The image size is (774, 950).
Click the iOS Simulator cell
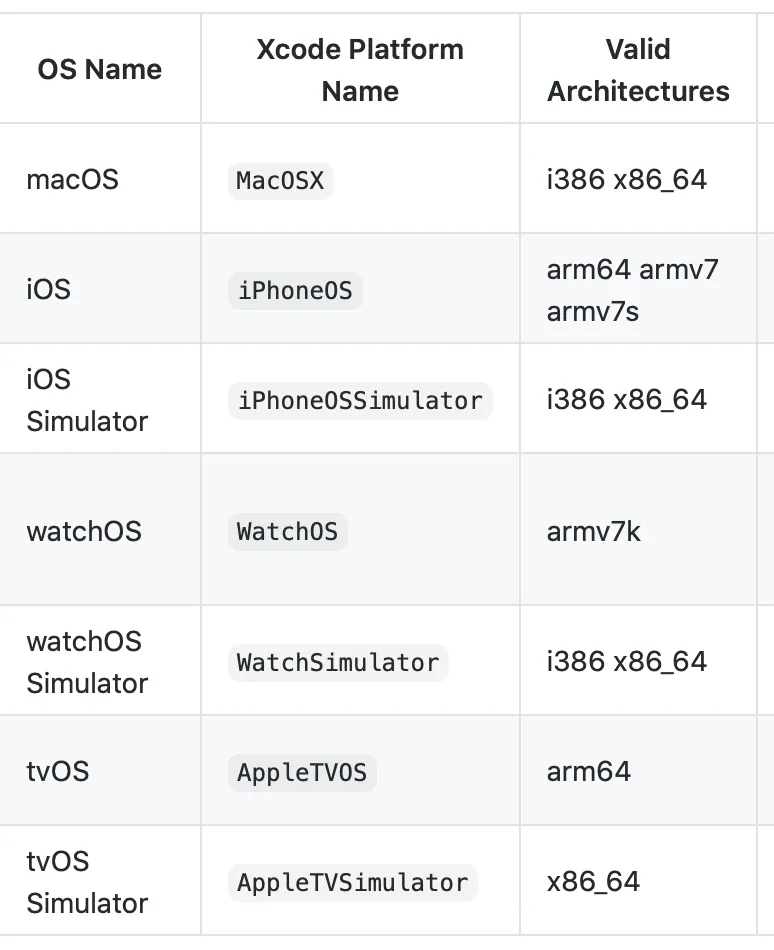86,400
